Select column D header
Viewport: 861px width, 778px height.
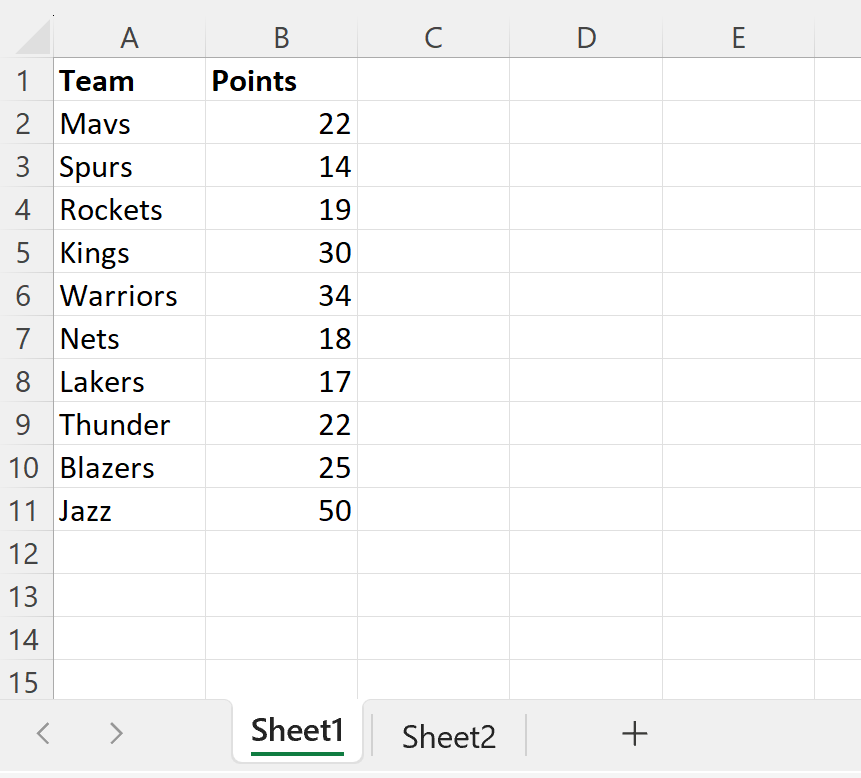[586, 37]
